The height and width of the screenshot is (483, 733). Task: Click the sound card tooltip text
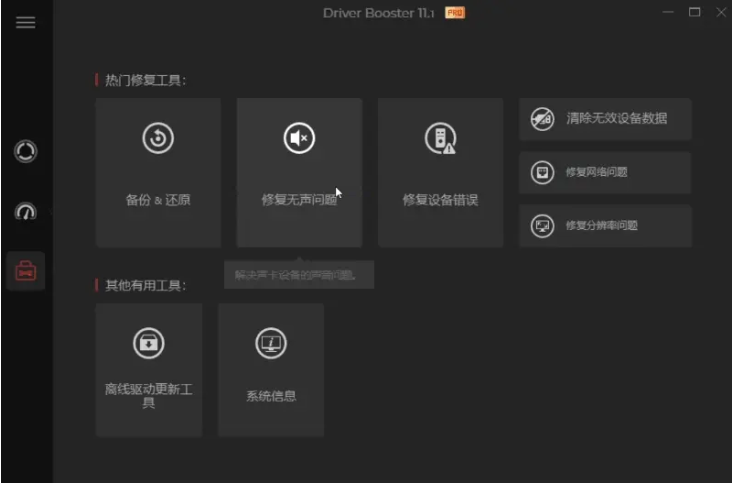click(x=295, y=275)
